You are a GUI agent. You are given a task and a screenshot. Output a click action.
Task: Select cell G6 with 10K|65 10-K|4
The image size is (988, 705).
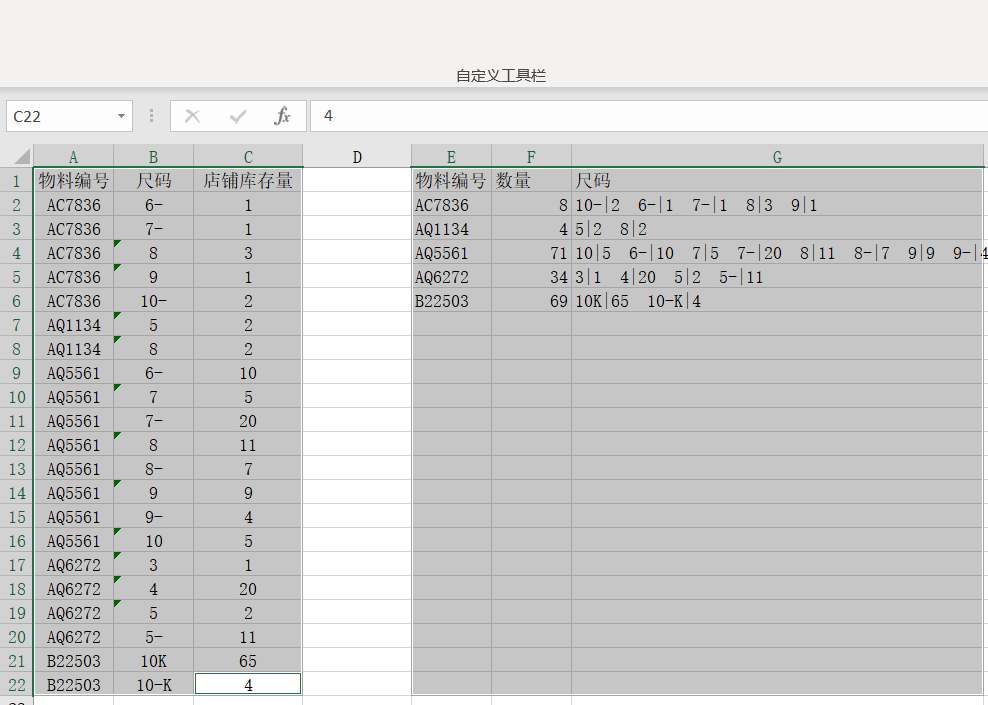[x=777, y=301]
